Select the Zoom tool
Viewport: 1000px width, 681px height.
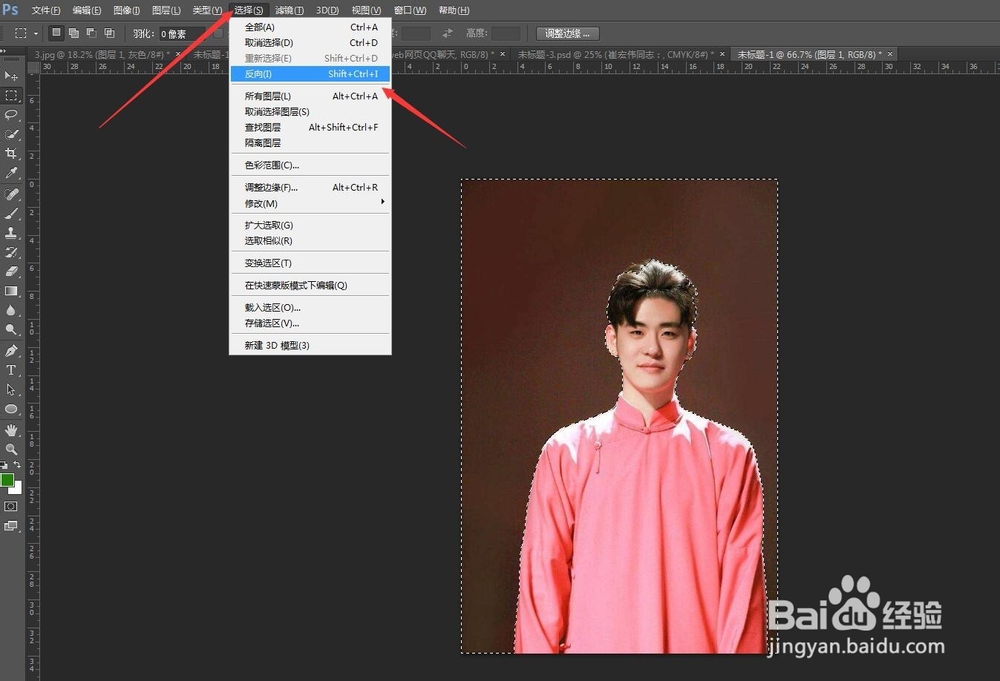coord(11,449)
